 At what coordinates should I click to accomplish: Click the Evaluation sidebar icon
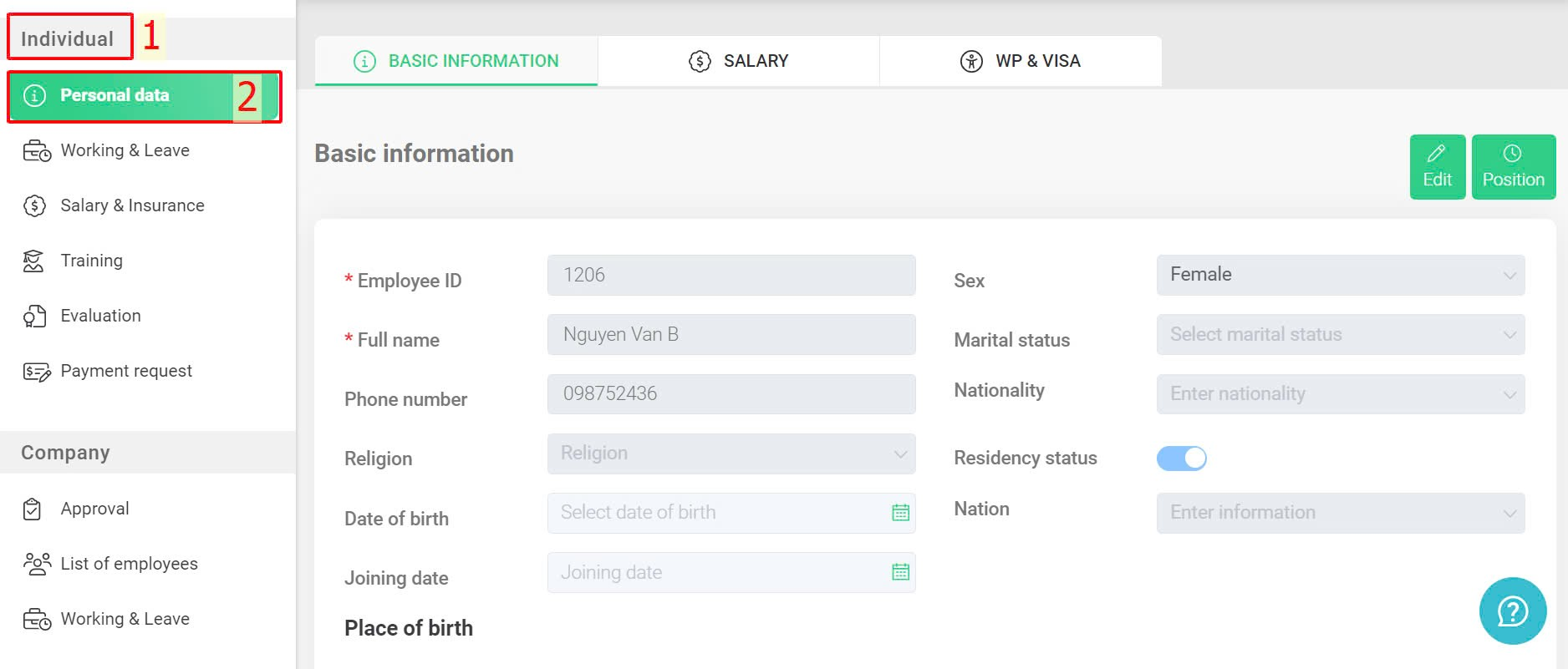coord(34,316)
